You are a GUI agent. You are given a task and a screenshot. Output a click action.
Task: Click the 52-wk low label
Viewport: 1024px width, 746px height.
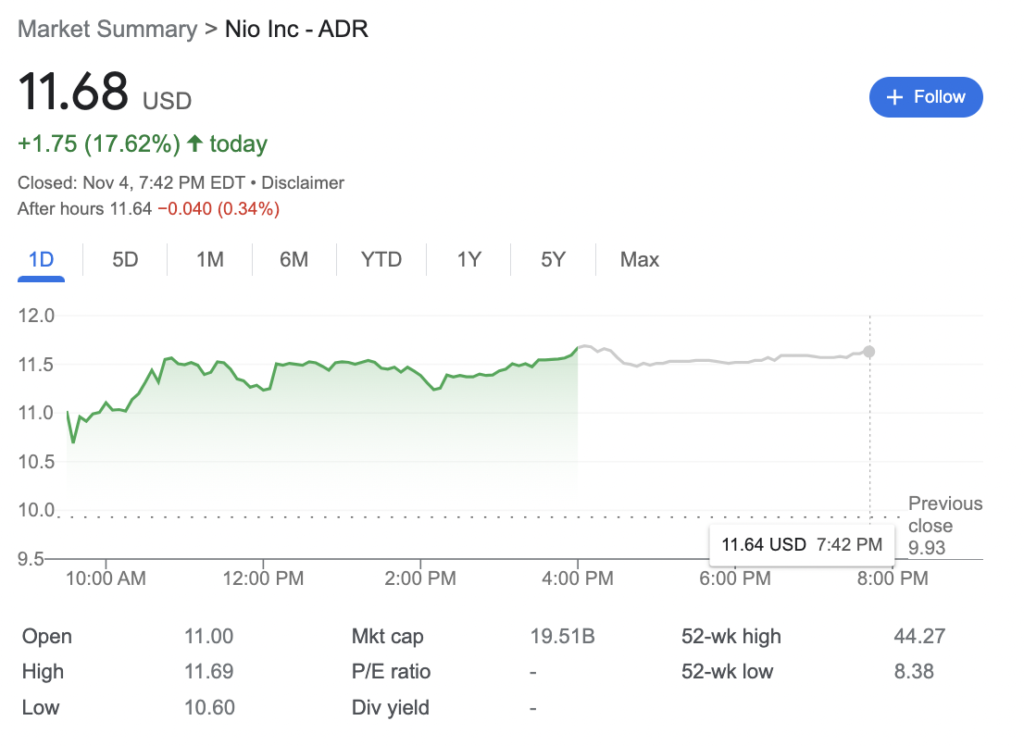click(728, 672)
